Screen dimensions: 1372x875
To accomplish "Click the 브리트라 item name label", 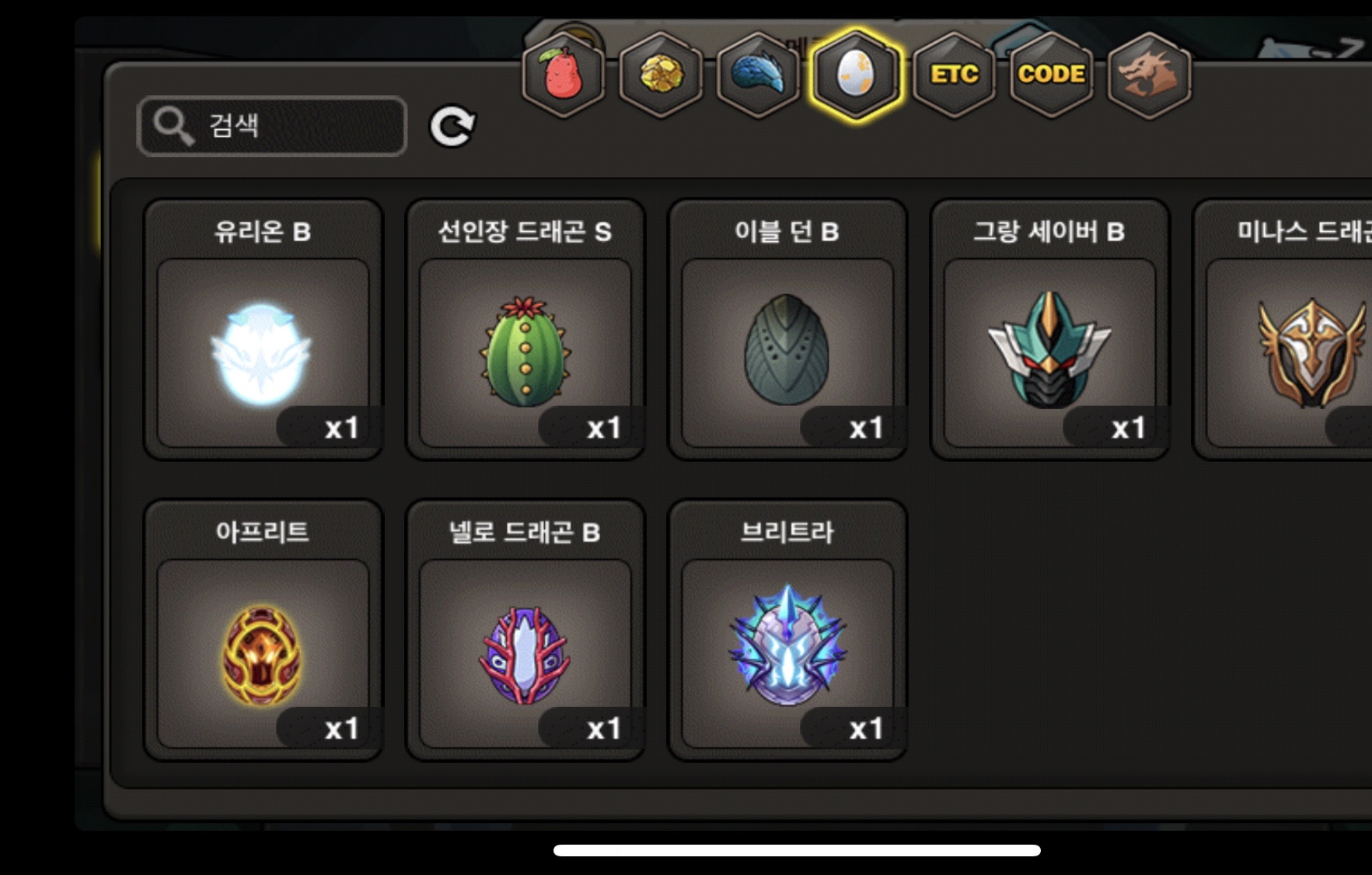I will pos(787,532).
